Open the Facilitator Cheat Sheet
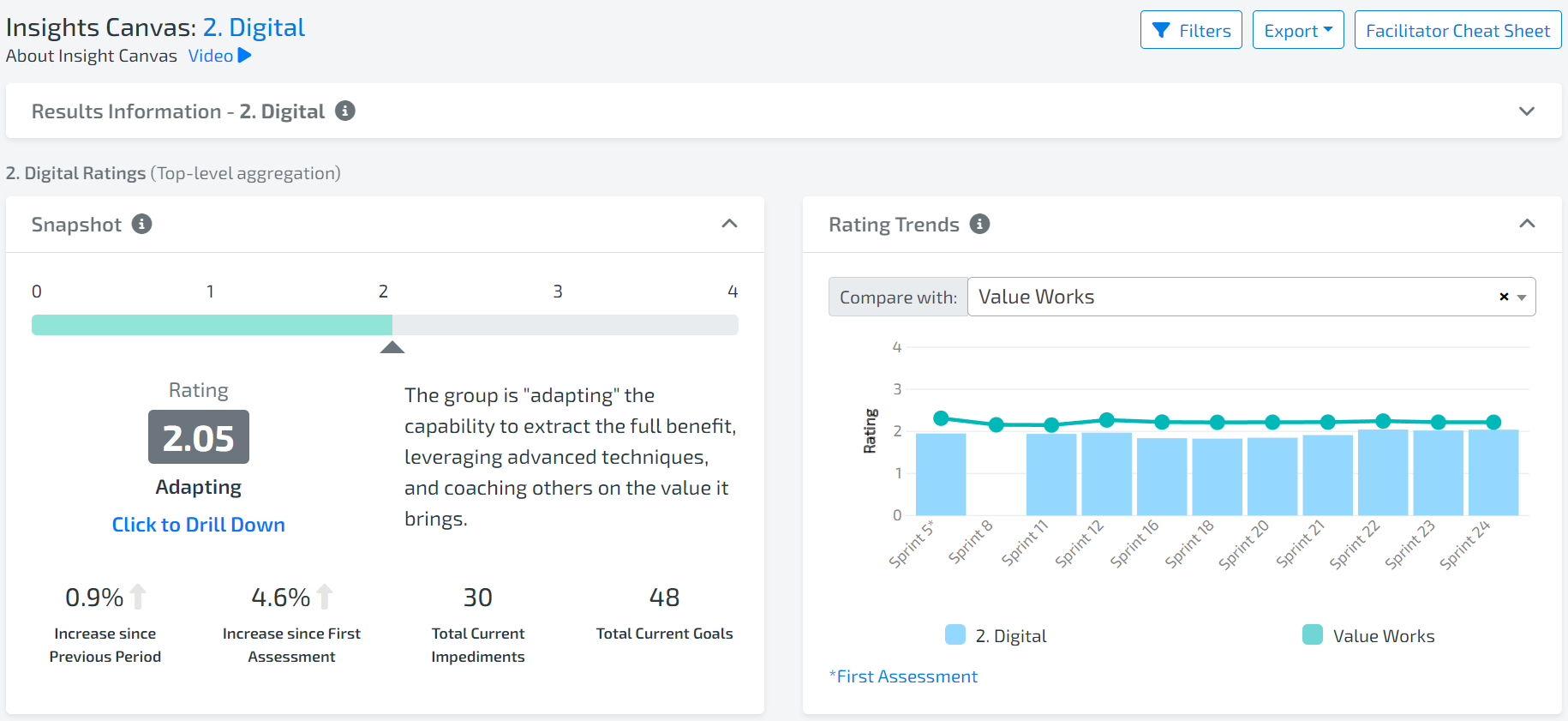This screenshot has height=721, width=1568. pos(1457,30)
